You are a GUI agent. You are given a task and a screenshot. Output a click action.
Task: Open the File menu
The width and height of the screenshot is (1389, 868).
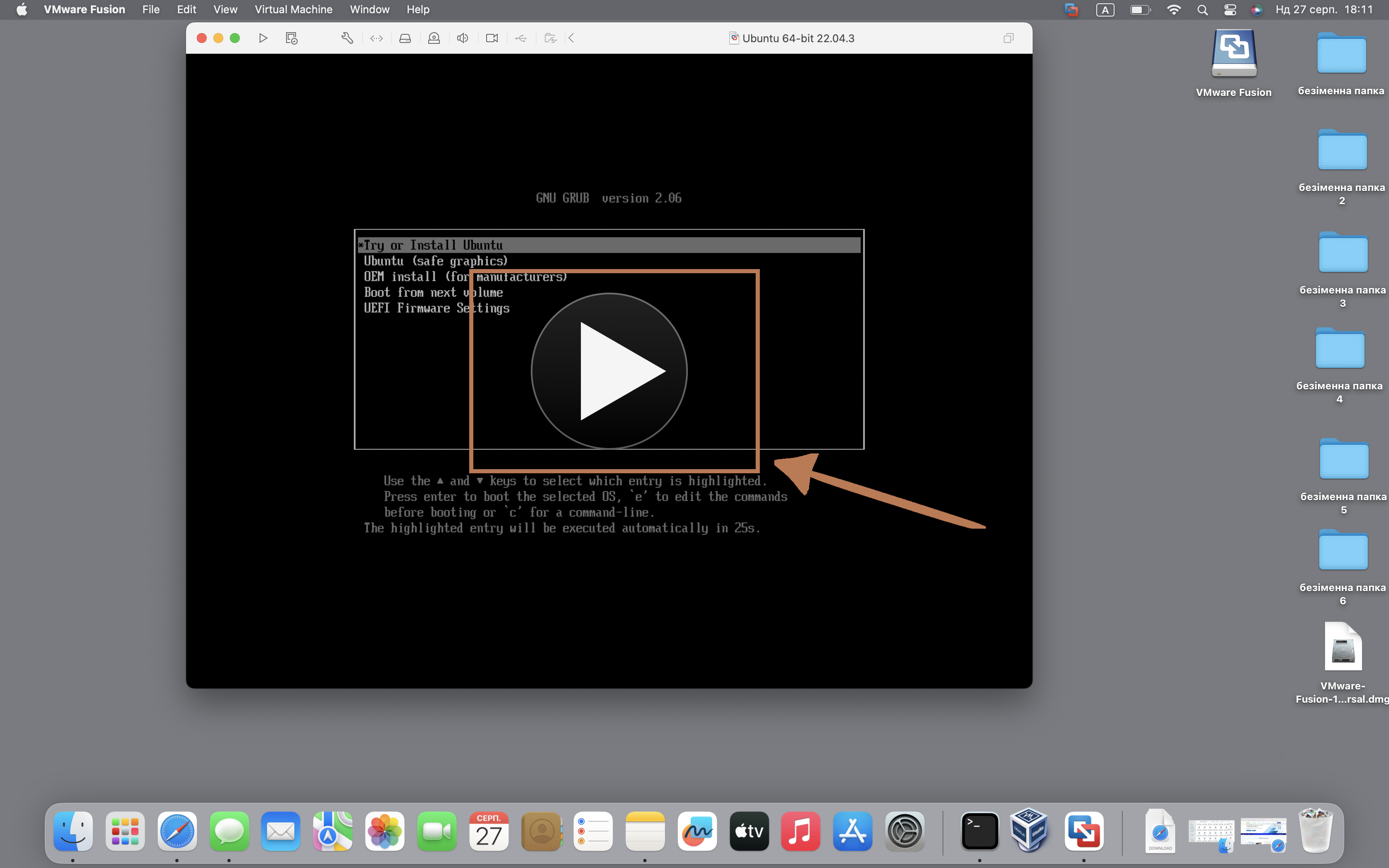click(151, 9)
